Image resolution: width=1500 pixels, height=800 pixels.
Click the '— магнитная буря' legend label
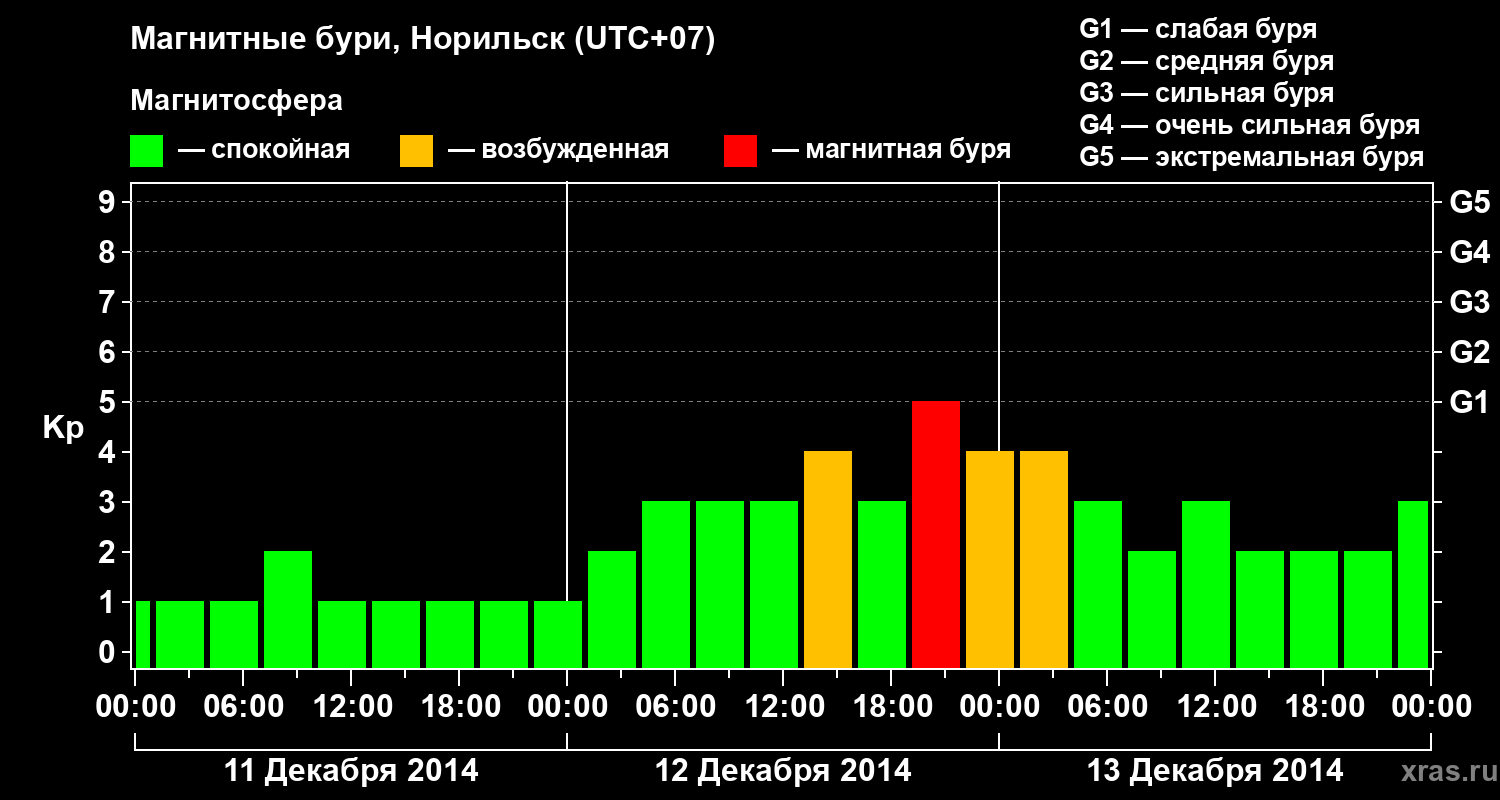click(x=891, y=151)
